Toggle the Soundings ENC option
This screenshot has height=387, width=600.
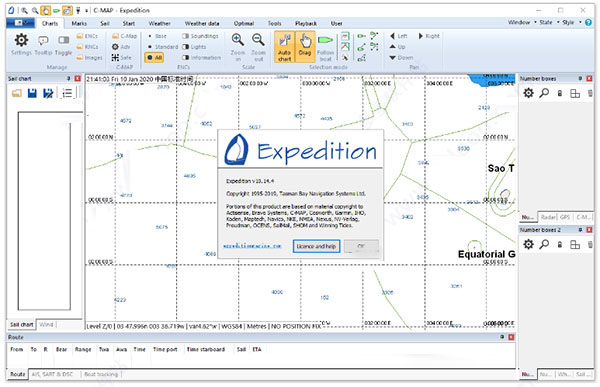pos(200,36)
